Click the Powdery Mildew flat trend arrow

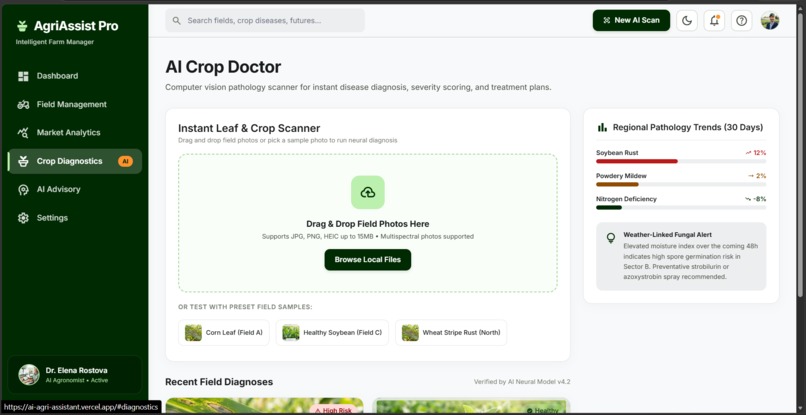tap(751, 176)
